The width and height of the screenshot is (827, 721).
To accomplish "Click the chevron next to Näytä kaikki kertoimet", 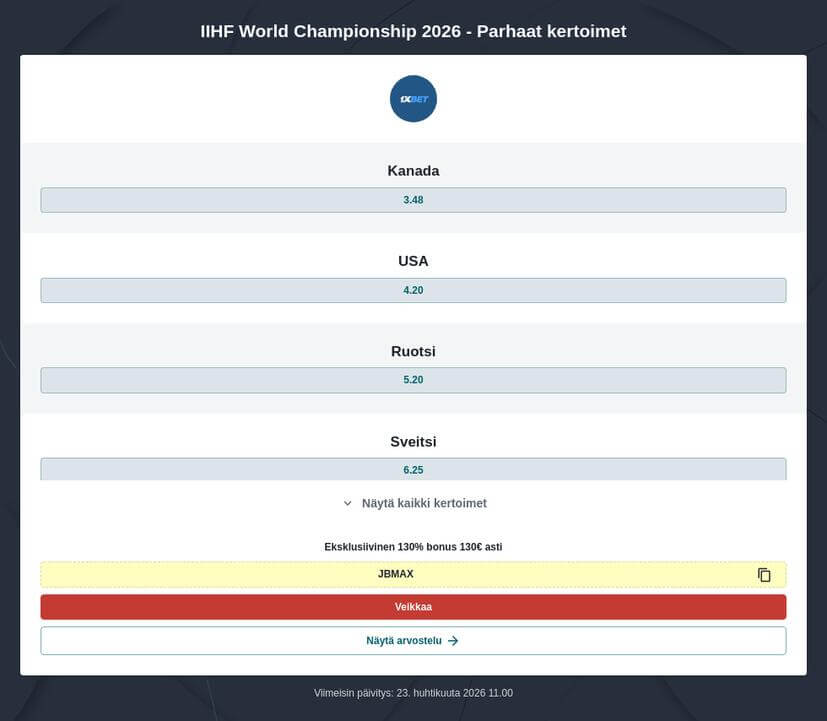I will pos(348,504).
